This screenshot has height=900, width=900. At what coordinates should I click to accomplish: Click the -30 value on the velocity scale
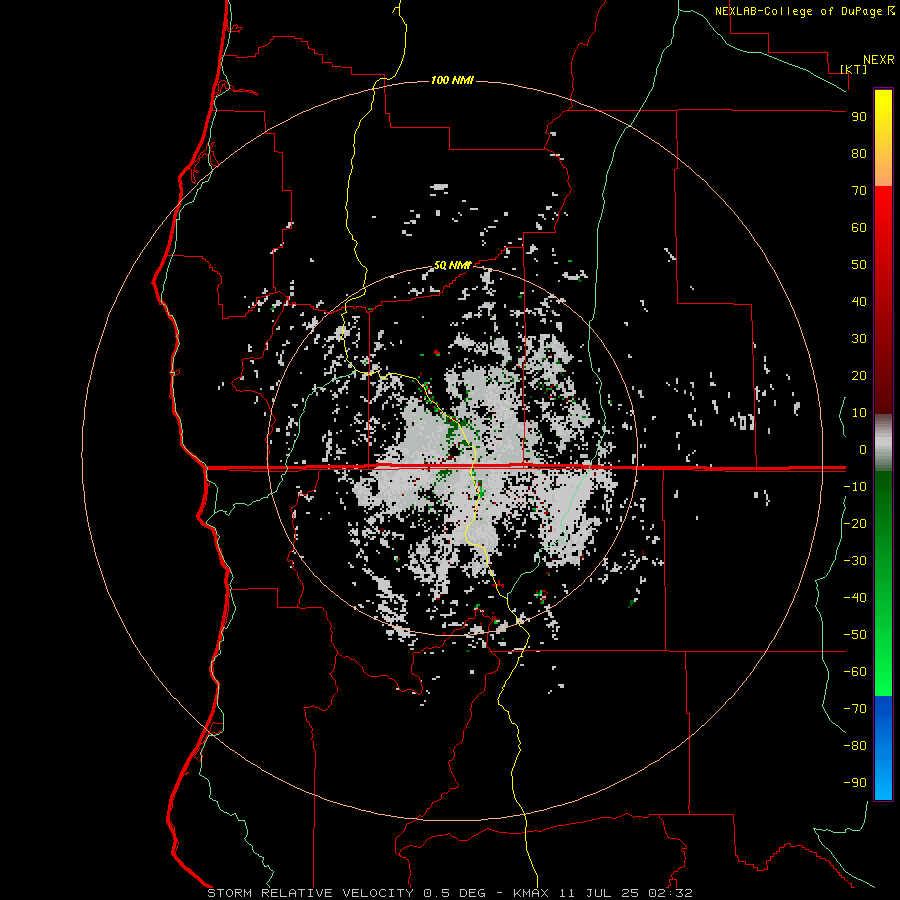point(855,561)
